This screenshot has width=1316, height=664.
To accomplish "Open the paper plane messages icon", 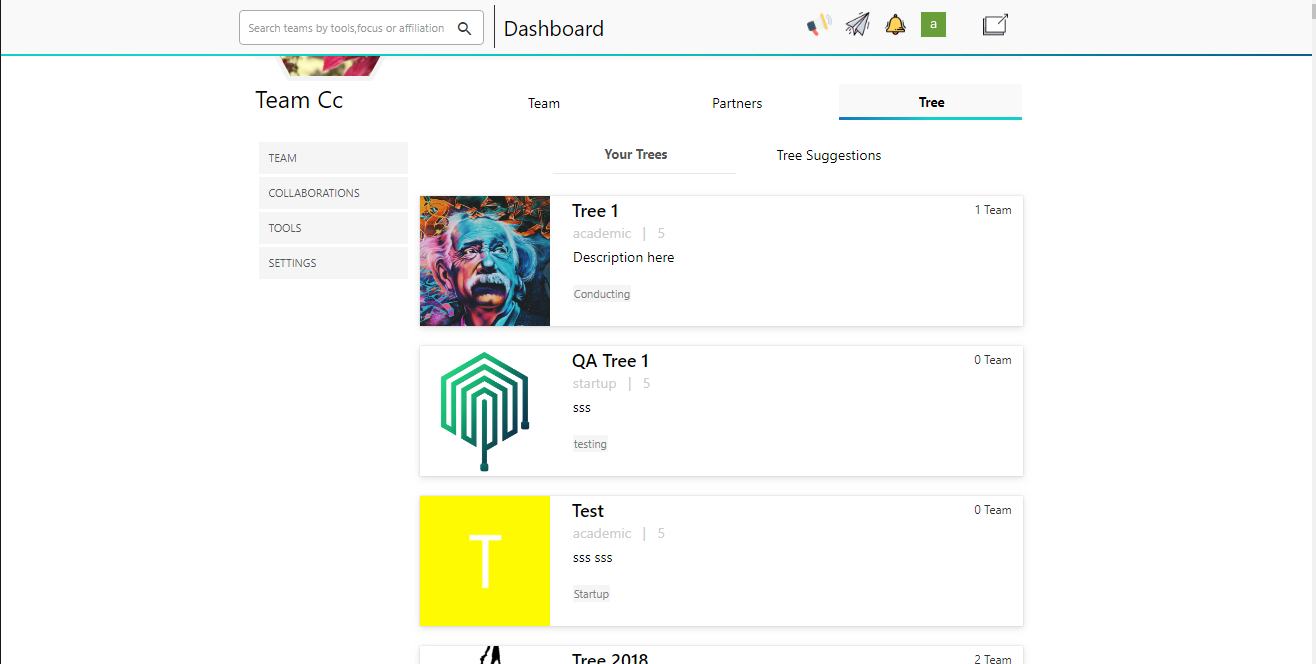I will 857,25.
